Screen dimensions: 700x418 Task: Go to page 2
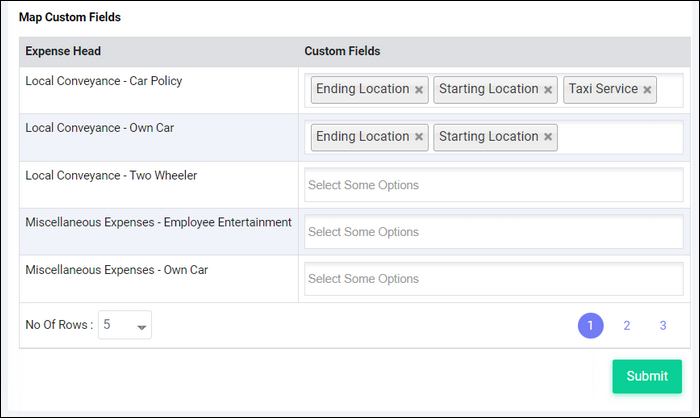click(627, 326)
